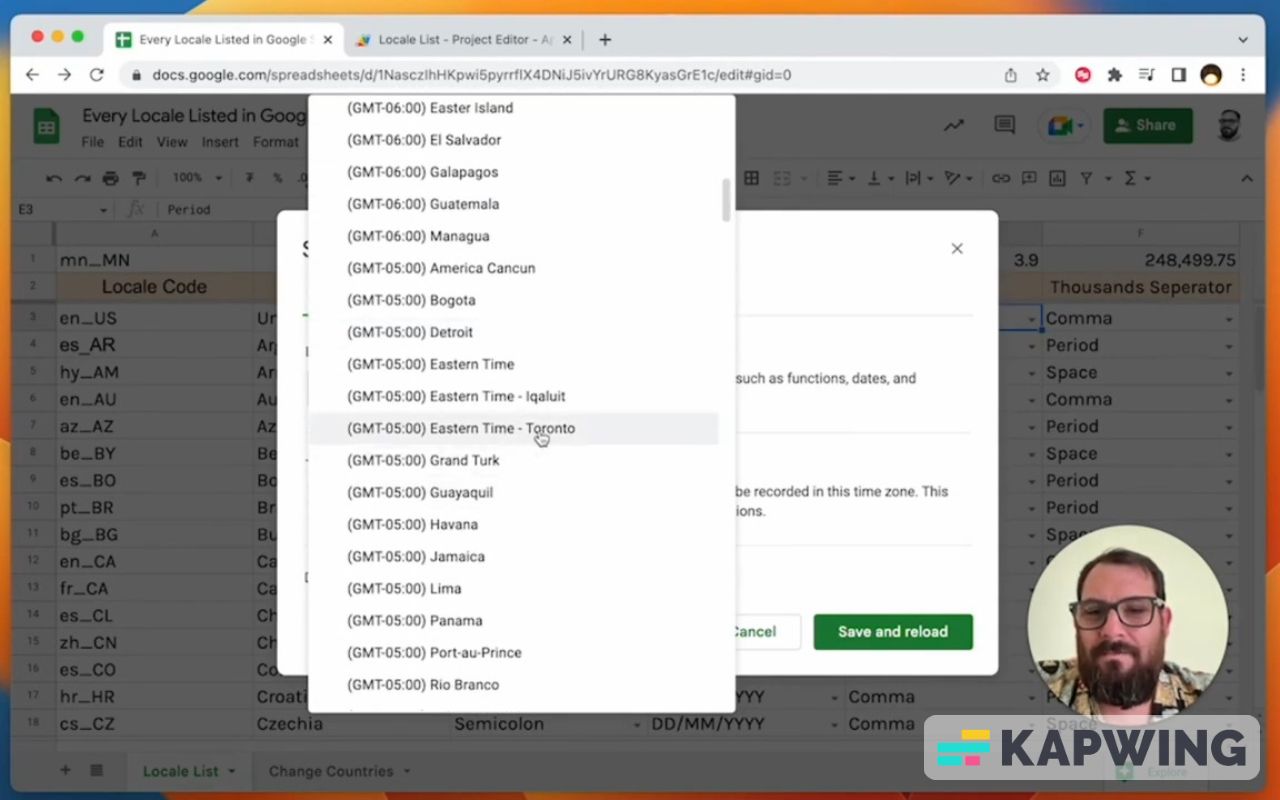Click the time zone list scrollbar
The image size is (1280, 800).
726,200
